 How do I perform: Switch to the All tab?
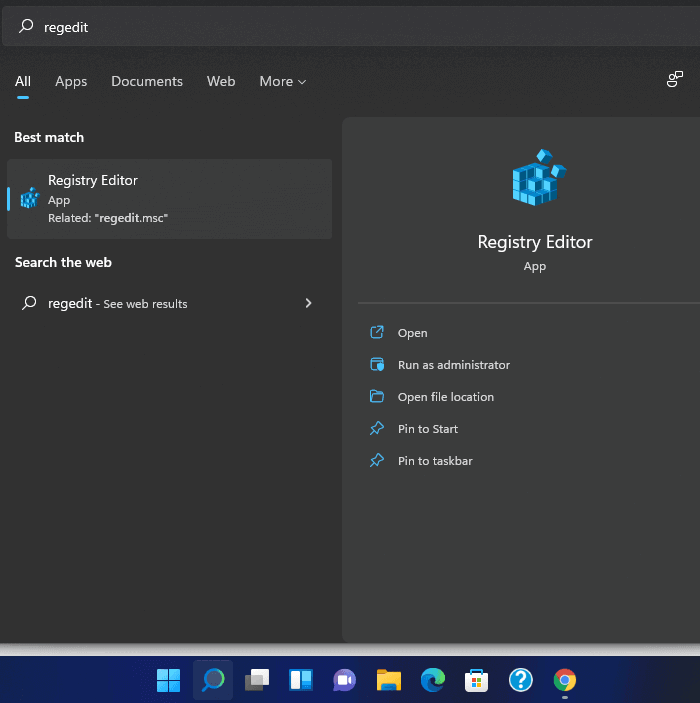coord(23,81)
